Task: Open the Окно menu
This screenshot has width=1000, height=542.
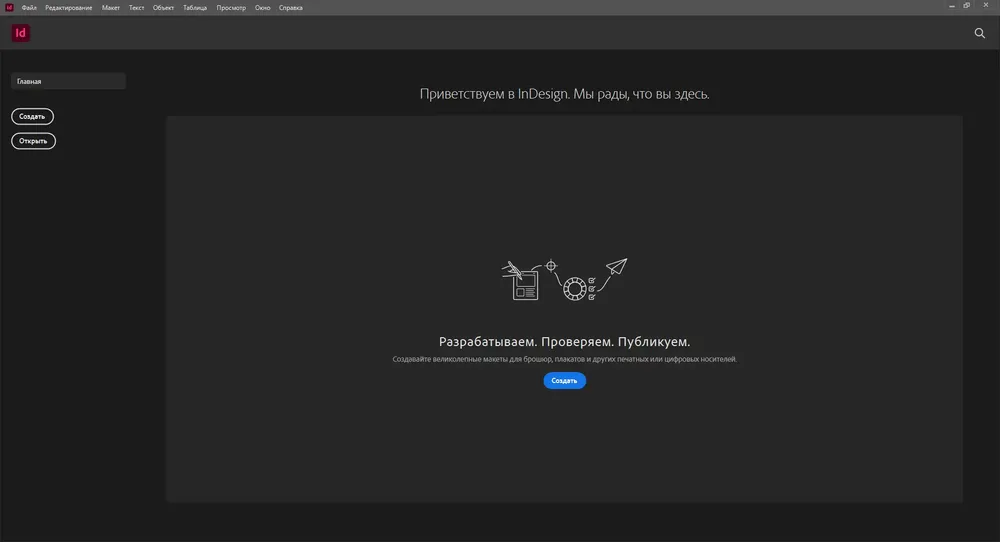Action: click(x=262, y=8)
